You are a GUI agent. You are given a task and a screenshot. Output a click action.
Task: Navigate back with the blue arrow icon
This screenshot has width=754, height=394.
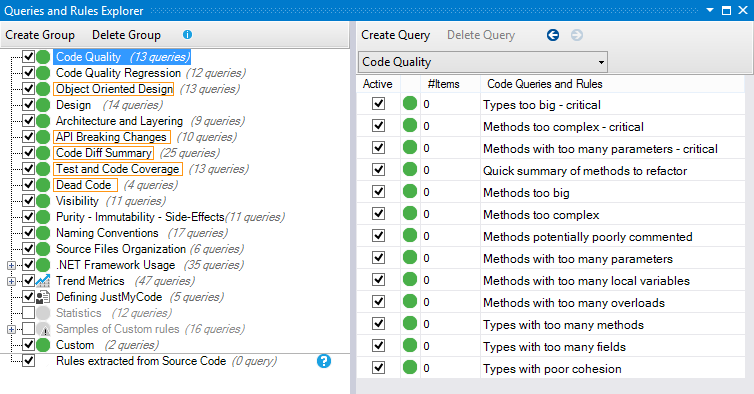[553, 35]
